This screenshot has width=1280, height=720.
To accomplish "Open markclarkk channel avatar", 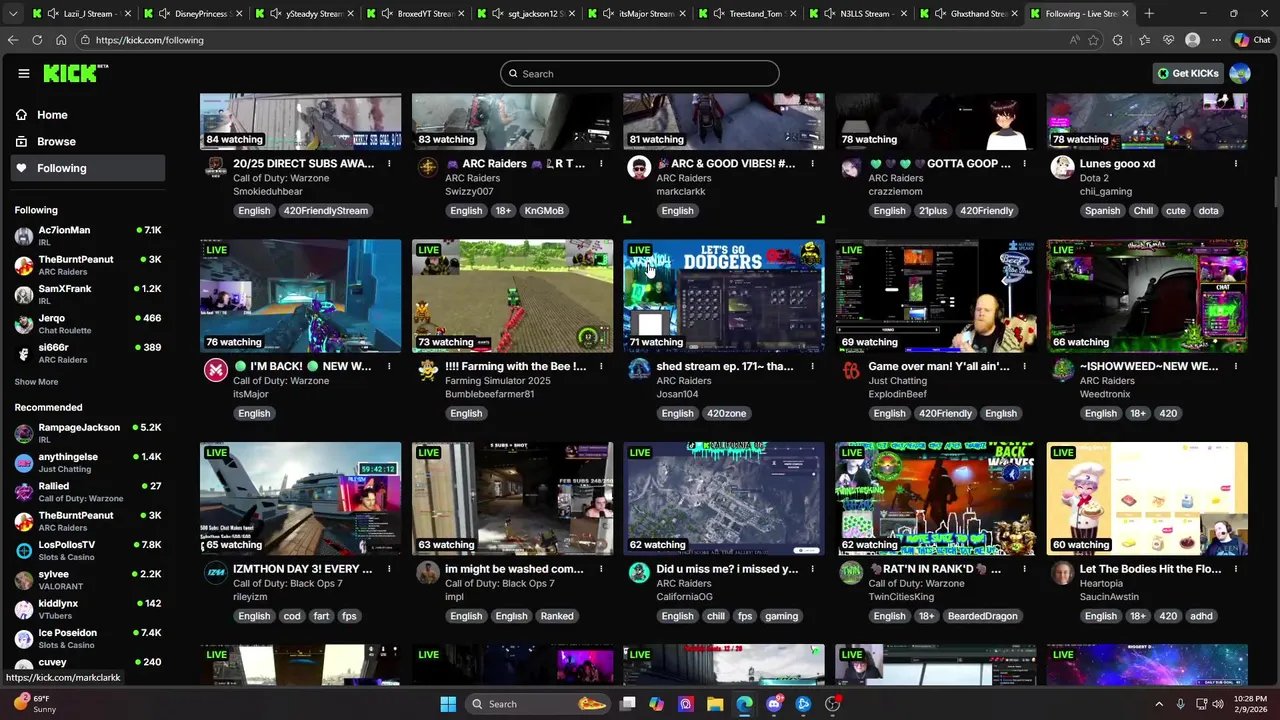I will pos(639,167).
